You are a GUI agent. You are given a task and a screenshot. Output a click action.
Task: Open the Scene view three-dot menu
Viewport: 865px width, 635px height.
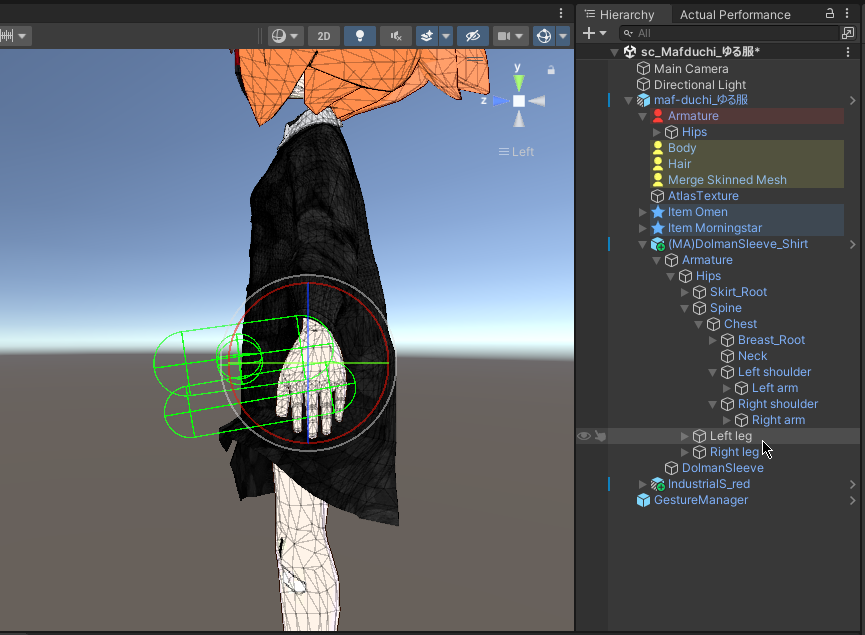click(561, 13)
